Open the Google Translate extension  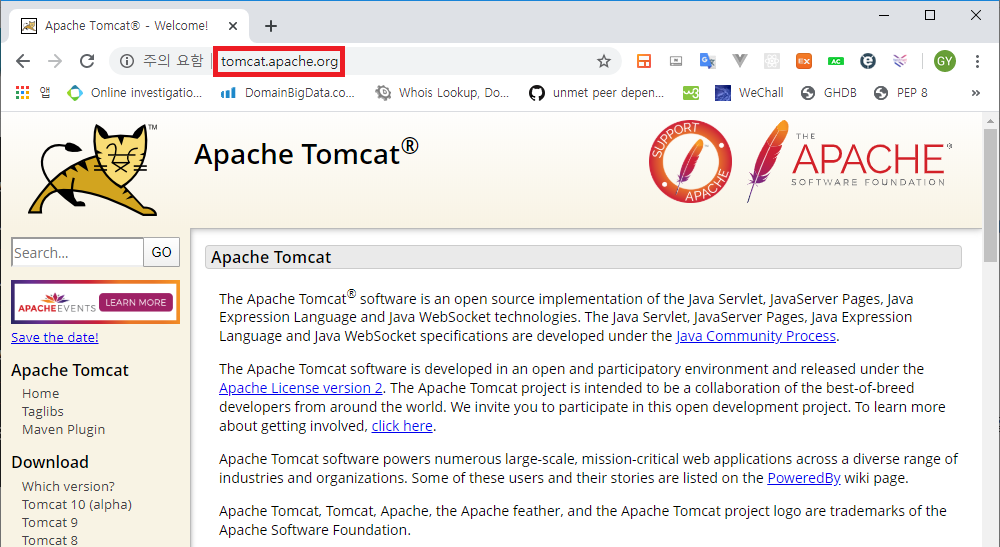pos(707,61)
